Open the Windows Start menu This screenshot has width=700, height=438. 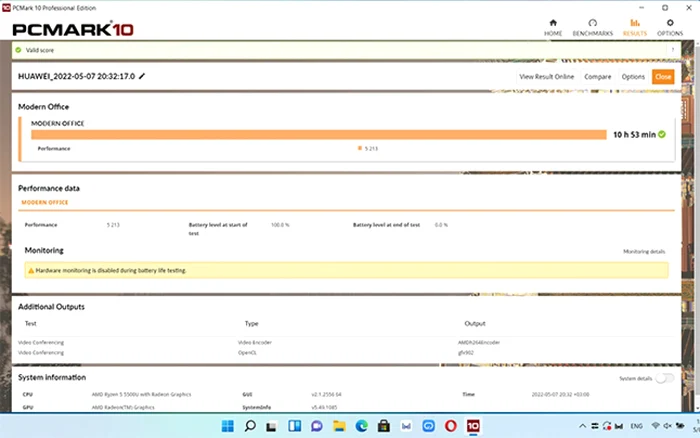(228, 426)
